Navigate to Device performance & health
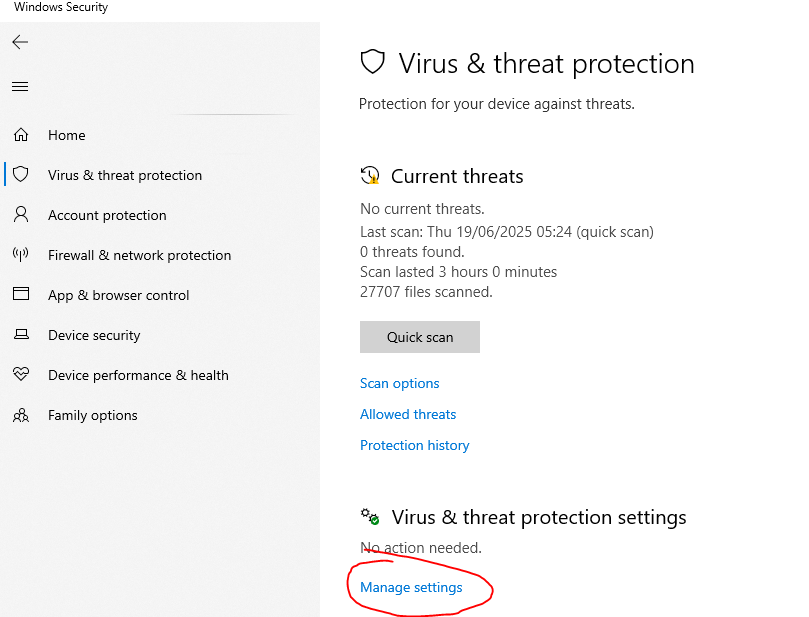This screenshot has width=809, height=617. (x=138, y=375)
